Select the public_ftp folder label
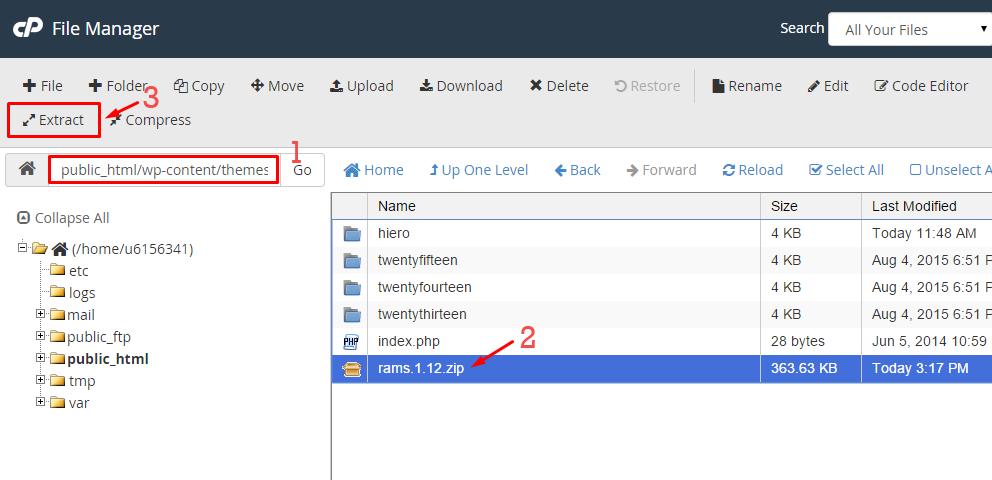The image size is (992, 480). click(x=99, y=337)
